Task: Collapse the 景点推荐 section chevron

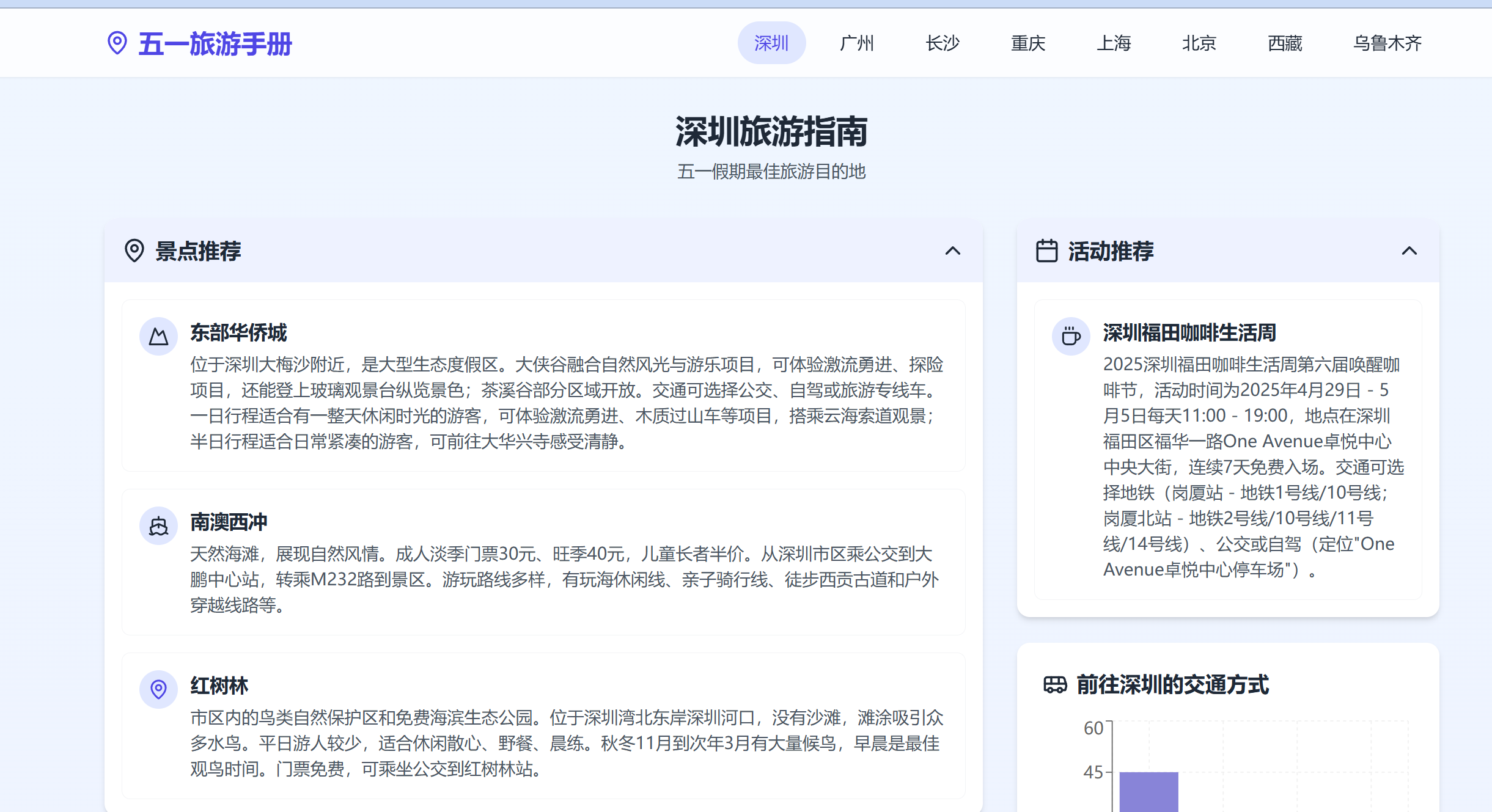Action: point(952,251)
